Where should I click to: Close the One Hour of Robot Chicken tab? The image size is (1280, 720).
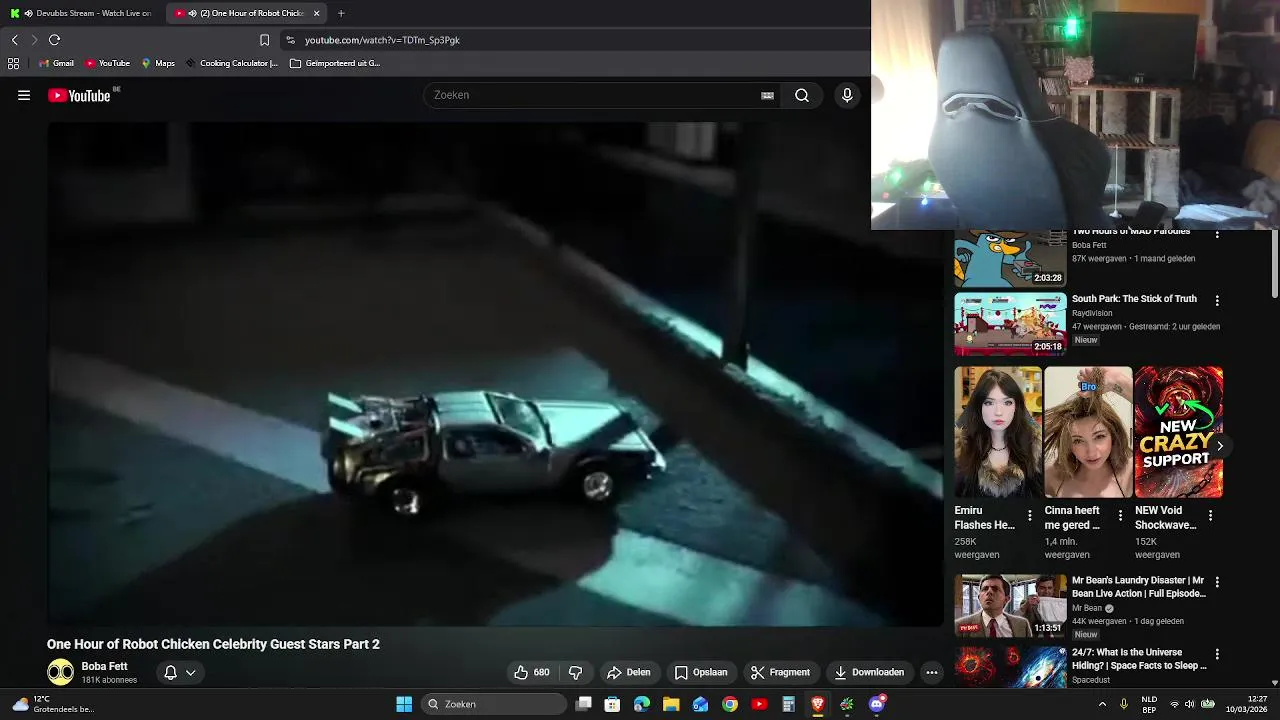[317, 13]
